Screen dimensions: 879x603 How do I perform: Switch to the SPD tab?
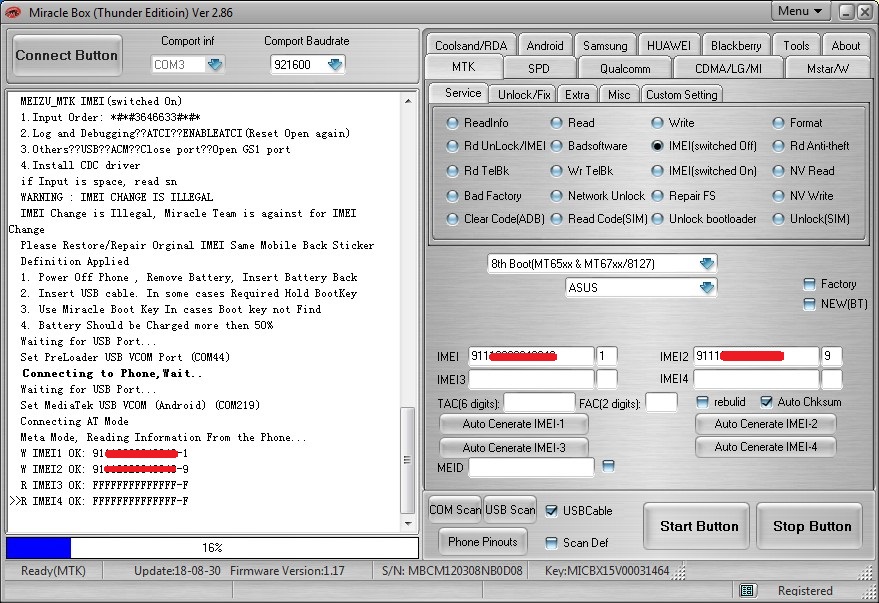pyautogui.click(x=539, y=68)
